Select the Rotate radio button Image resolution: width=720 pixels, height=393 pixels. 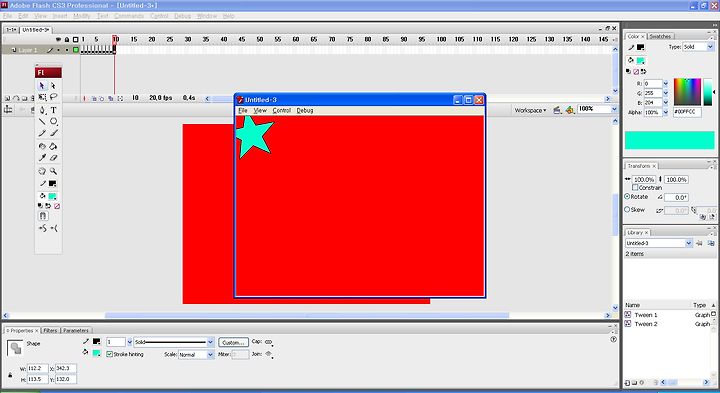[x=627, y=196]
